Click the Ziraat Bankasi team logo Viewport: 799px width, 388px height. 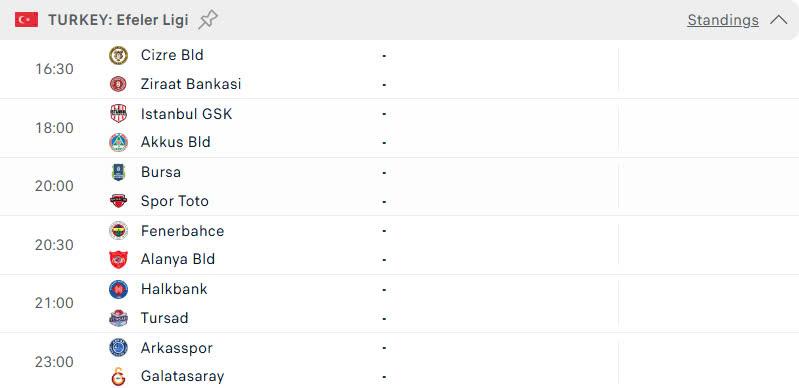point(118,84)
